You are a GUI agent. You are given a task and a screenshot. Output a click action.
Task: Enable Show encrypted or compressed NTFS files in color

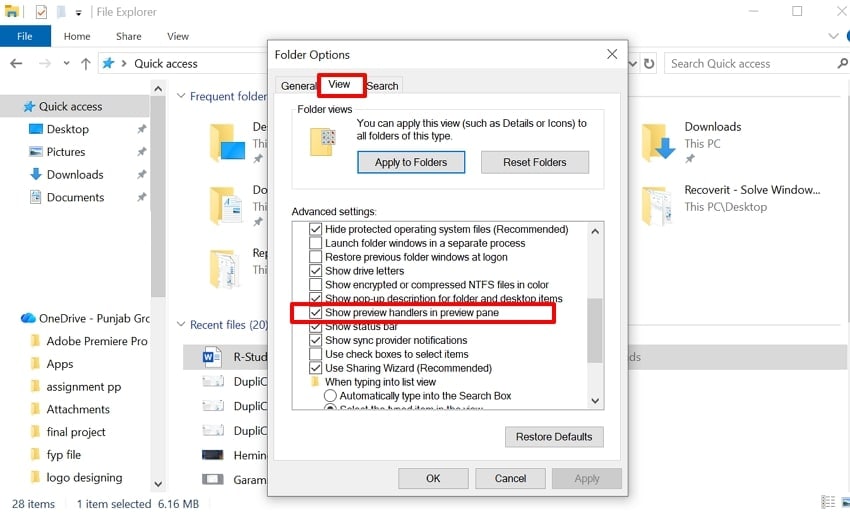tap(315, 285)
